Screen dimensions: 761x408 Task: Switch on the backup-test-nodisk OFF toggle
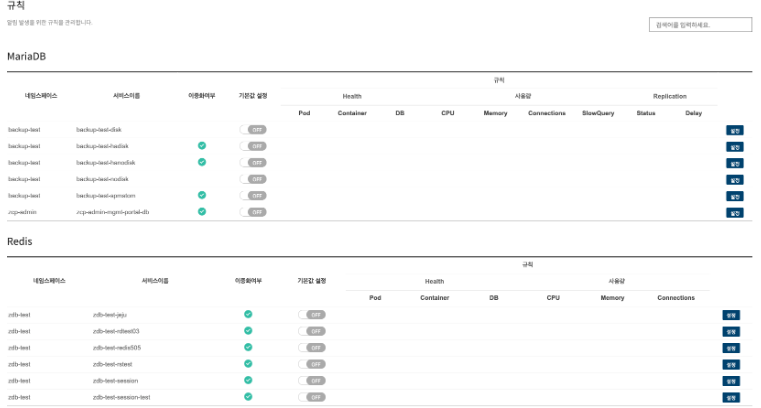pos(253,179)
